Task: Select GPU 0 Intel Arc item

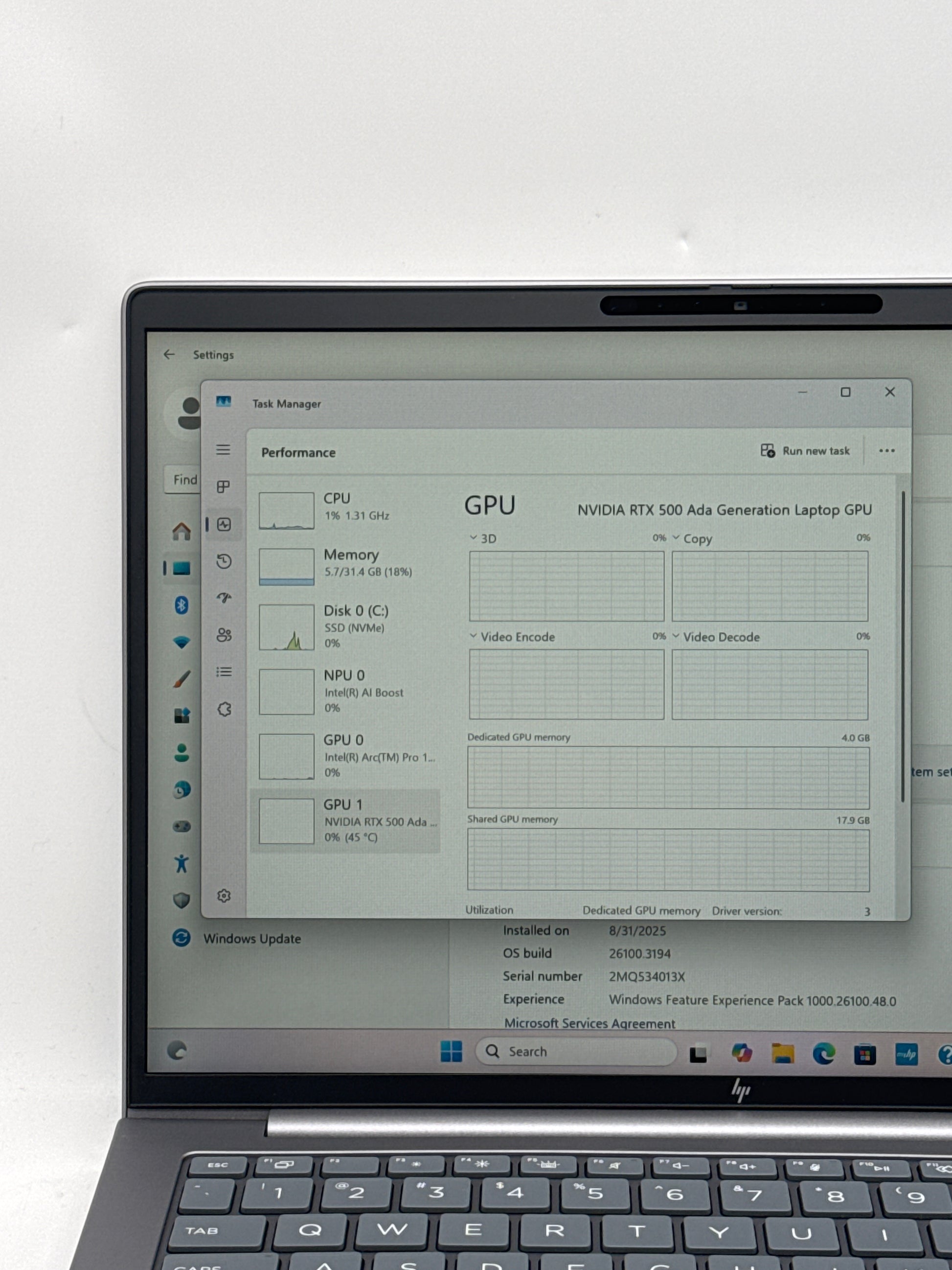Action: coord(344,756)
